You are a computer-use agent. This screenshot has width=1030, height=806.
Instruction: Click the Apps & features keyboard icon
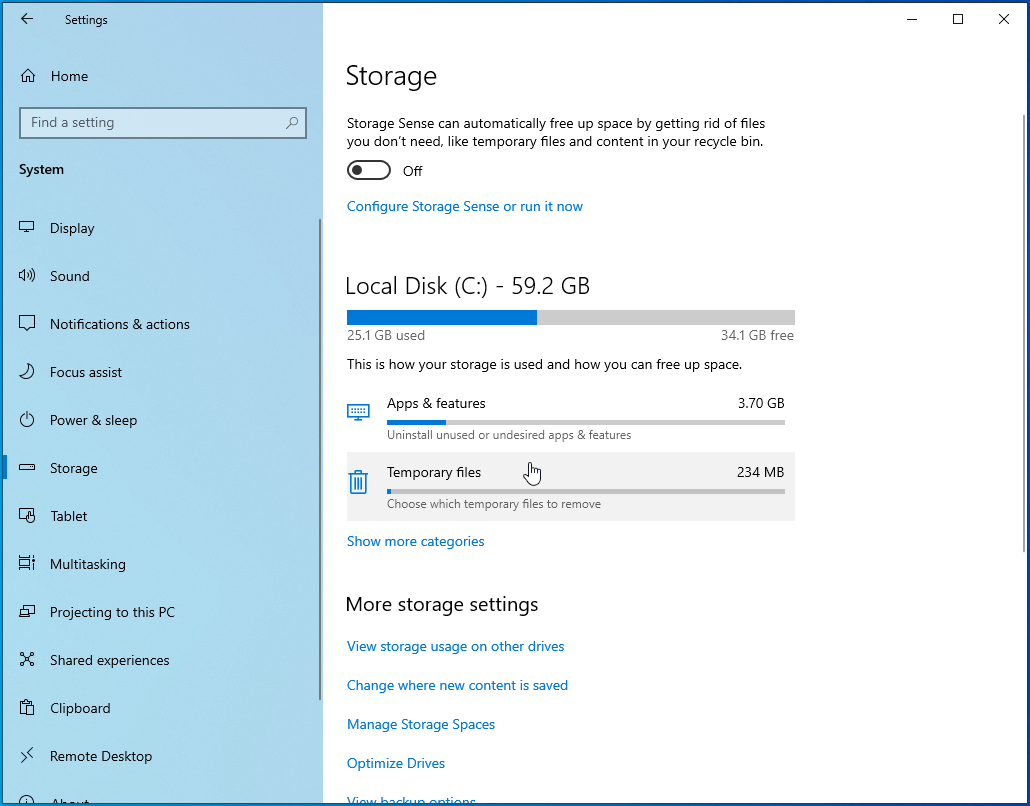(358, 412)
